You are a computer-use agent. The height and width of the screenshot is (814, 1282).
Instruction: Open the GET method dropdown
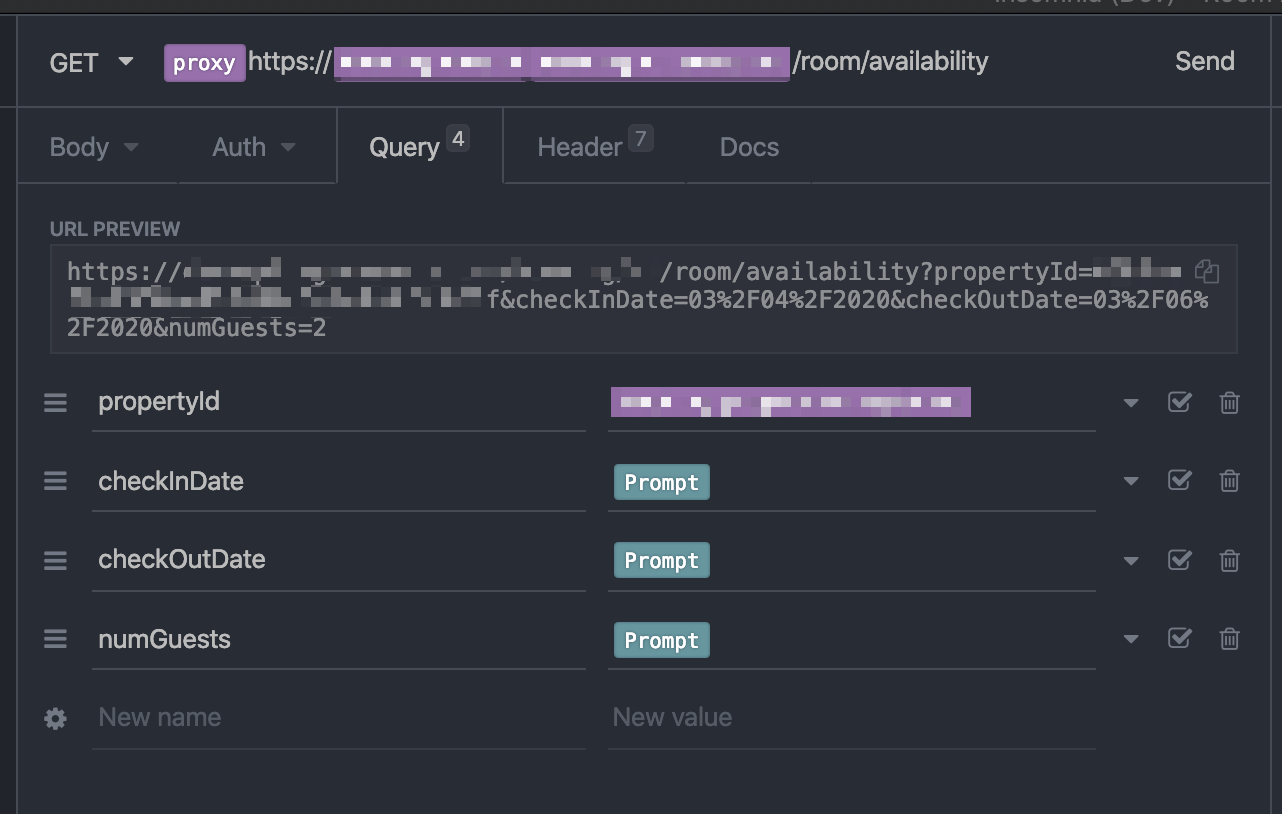click(x=91, y=62)
